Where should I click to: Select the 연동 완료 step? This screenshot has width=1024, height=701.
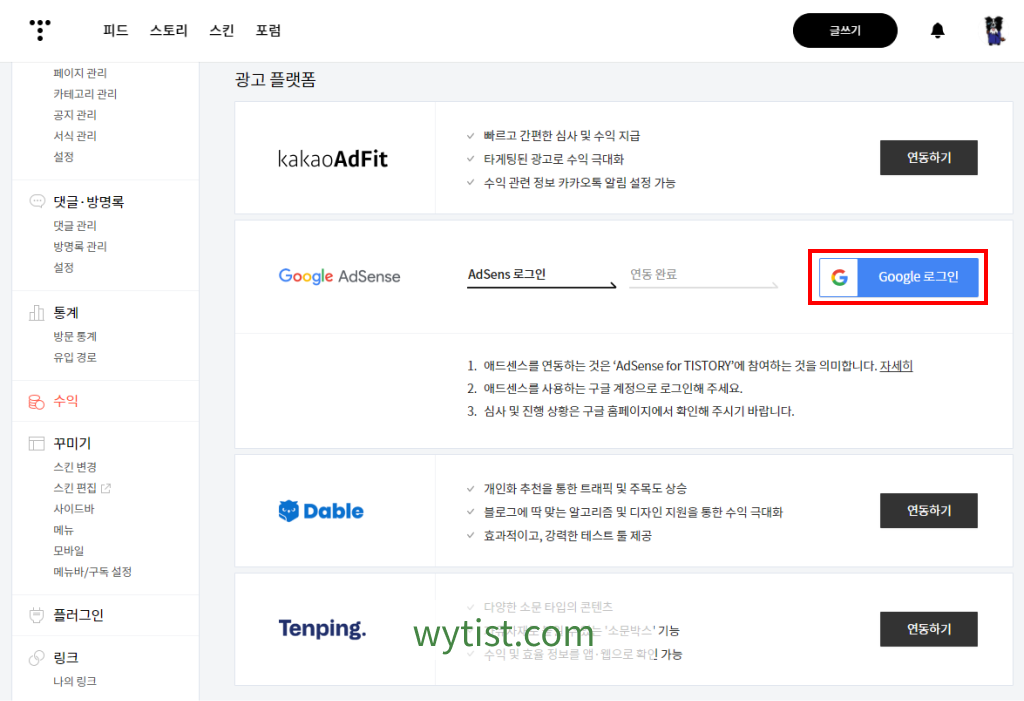click(653, 274)
